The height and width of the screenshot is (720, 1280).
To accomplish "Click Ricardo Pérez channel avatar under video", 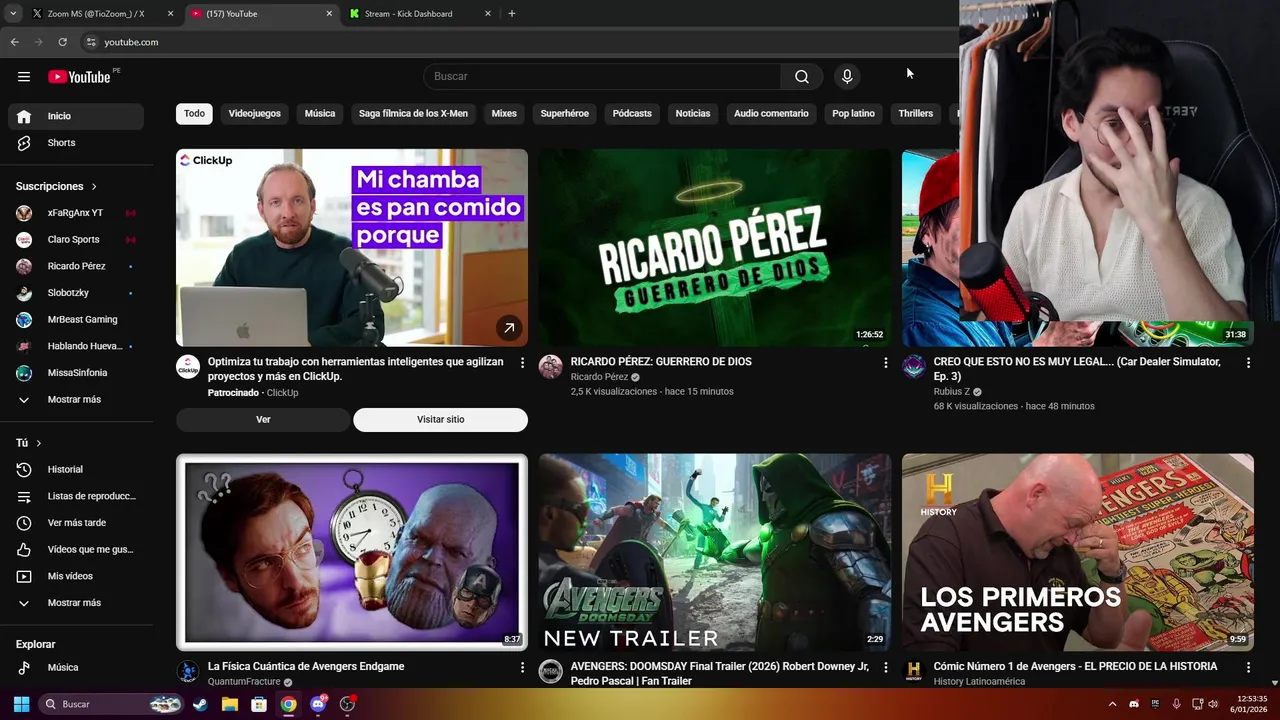I will 550,367.
